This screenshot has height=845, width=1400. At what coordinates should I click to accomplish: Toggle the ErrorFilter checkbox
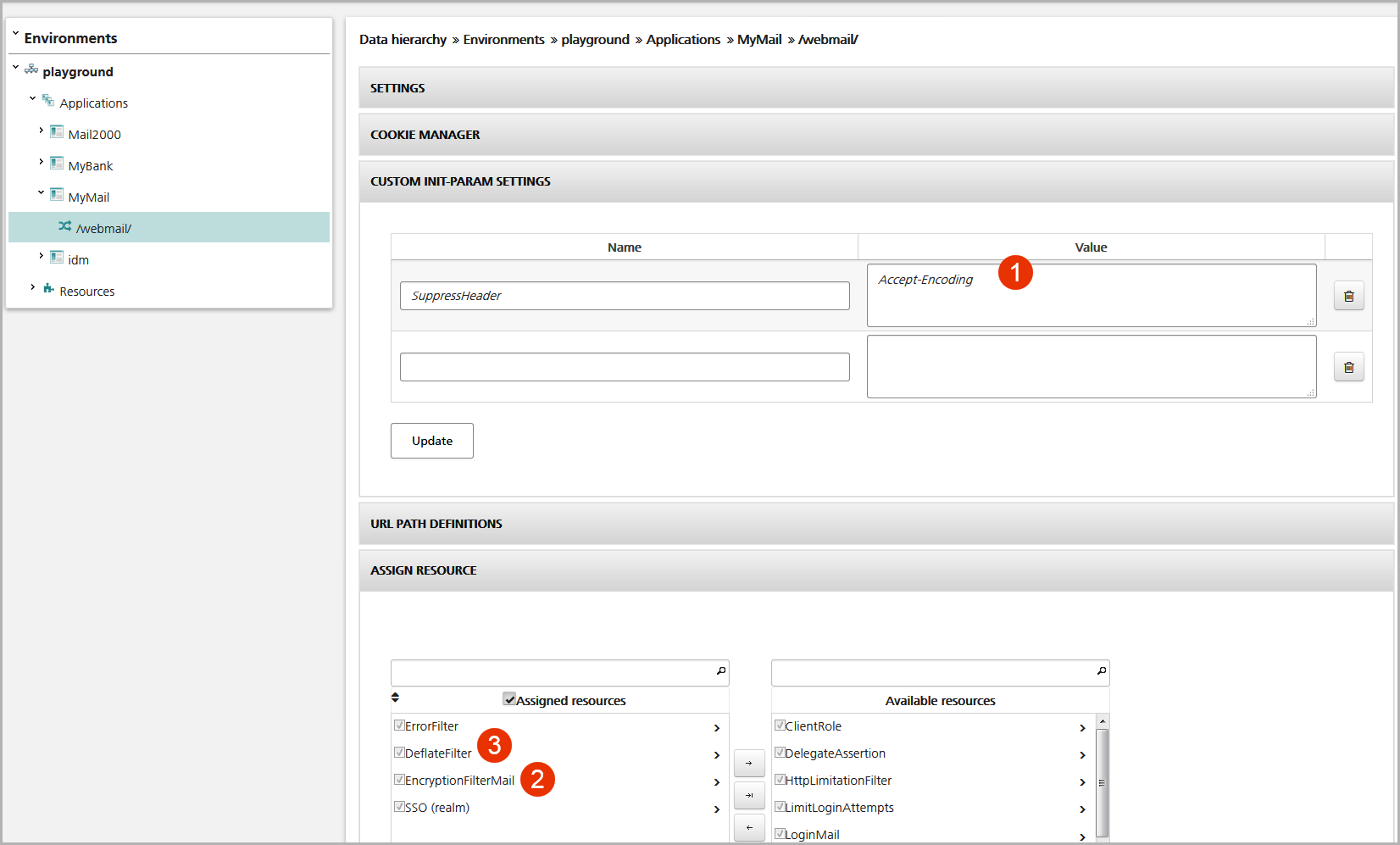pyautogui.click(x=399, y=725)
